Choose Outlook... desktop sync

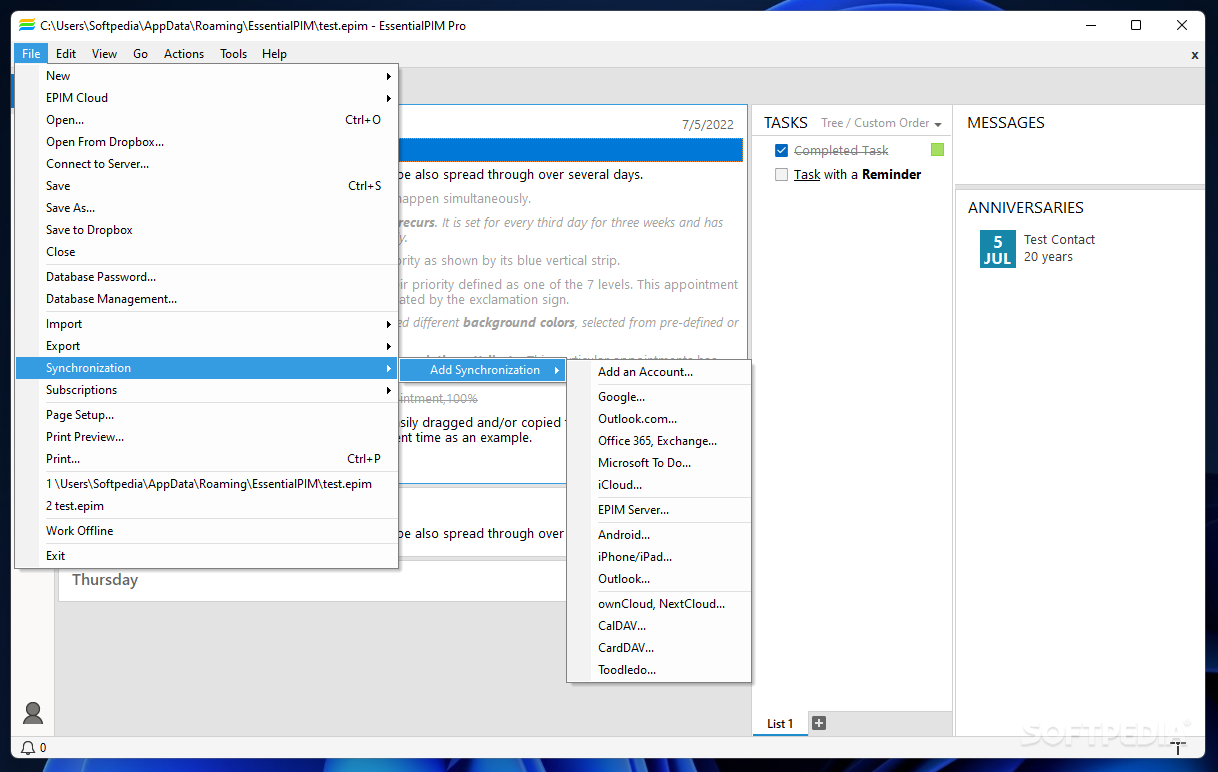coord(659,579)
